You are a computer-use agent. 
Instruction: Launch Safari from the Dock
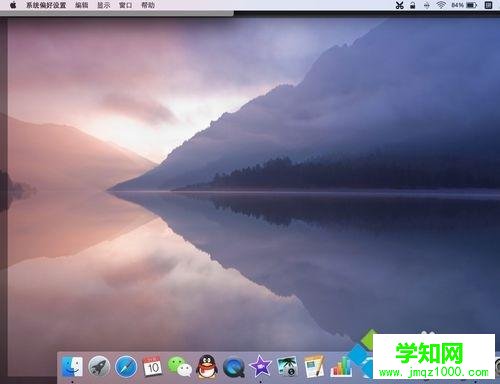point(126,367)
